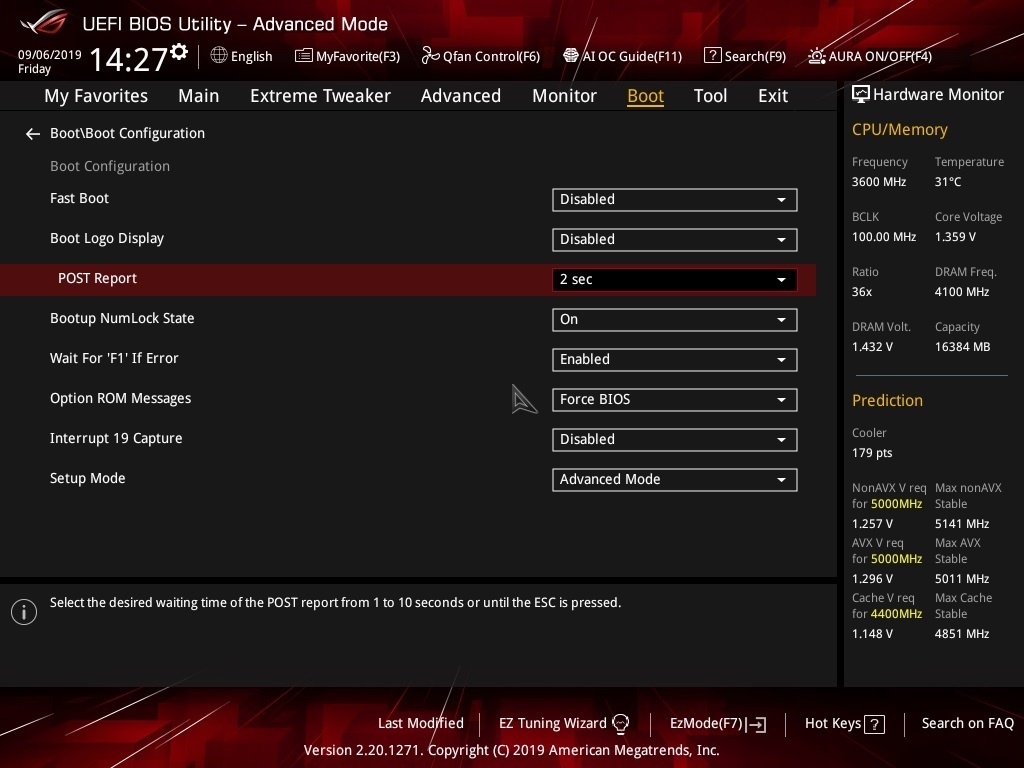Switch to the Tool tab
The height and width of the screenshot is (768, 1024).
coord(711,96)
